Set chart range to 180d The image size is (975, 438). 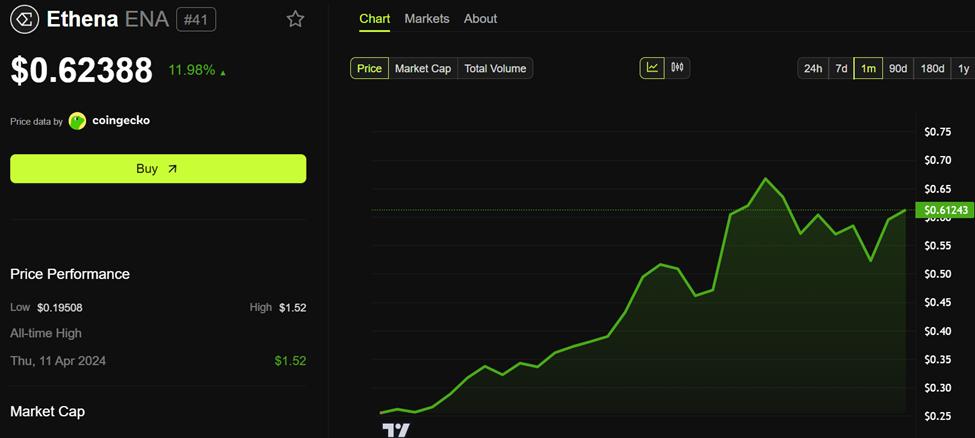click(x=933, y=68)
